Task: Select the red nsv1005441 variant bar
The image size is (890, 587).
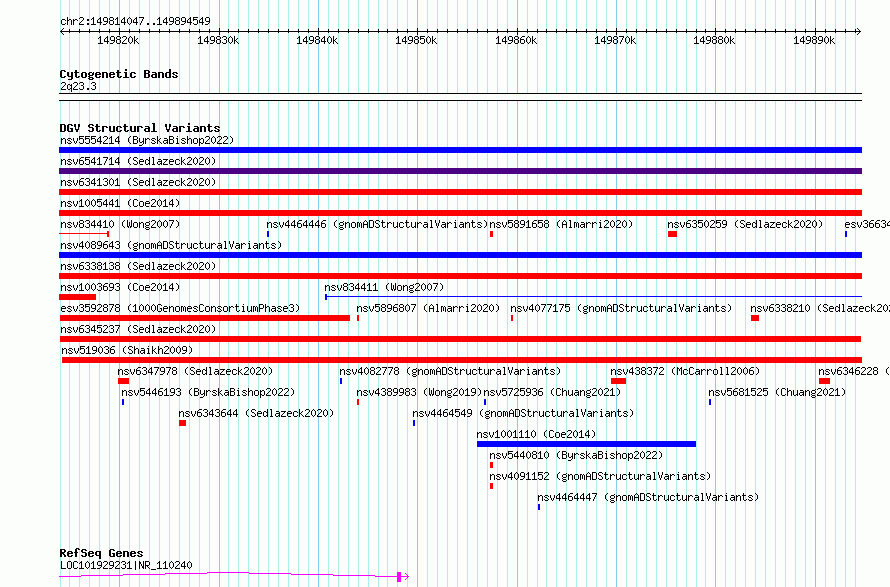Action: (460, 213)
